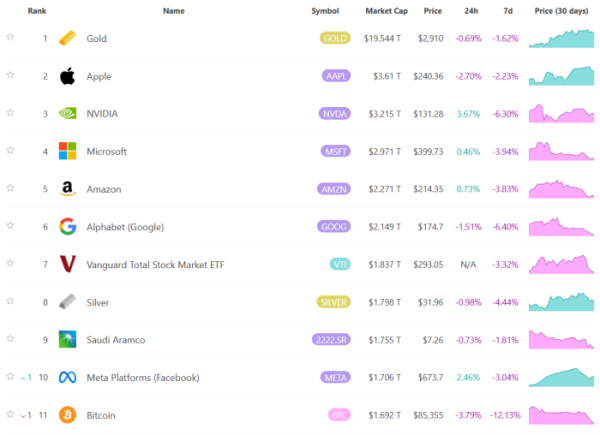Image resolution: width=600 pixels, height=435 pixels.
Task: Click the Bitcoin logo icon
Action: (x=67, y=414)
